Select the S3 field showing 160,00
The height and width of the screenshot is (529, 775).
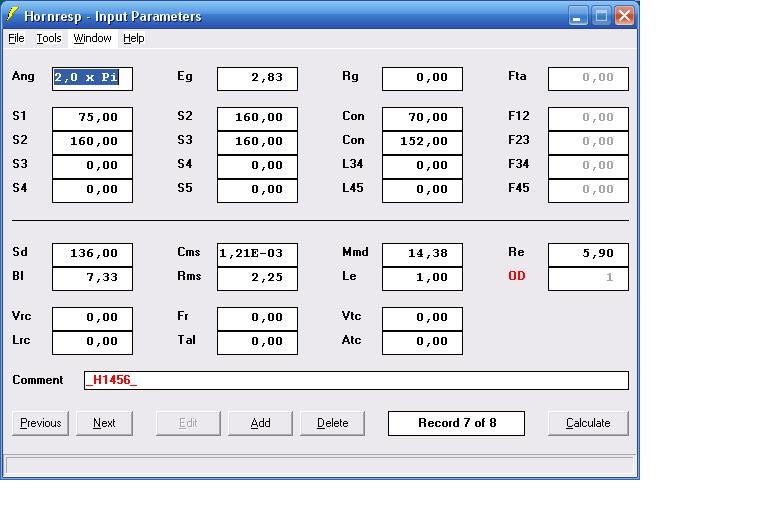click(258, 142)
